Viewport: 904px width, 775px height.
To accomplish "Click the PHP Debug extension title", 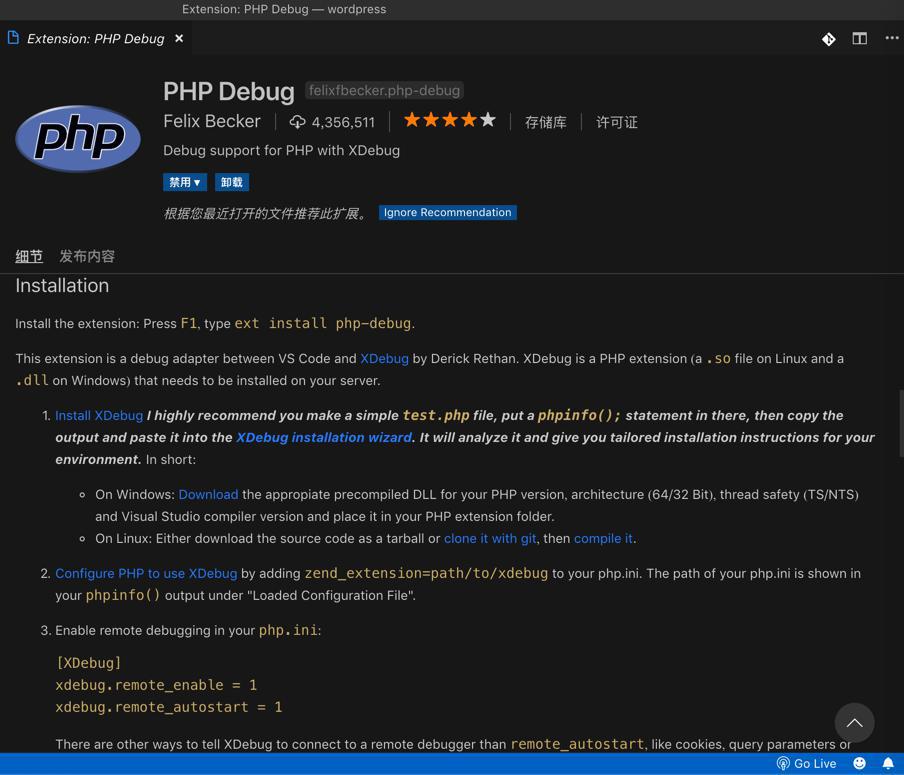I will (229, 91).
